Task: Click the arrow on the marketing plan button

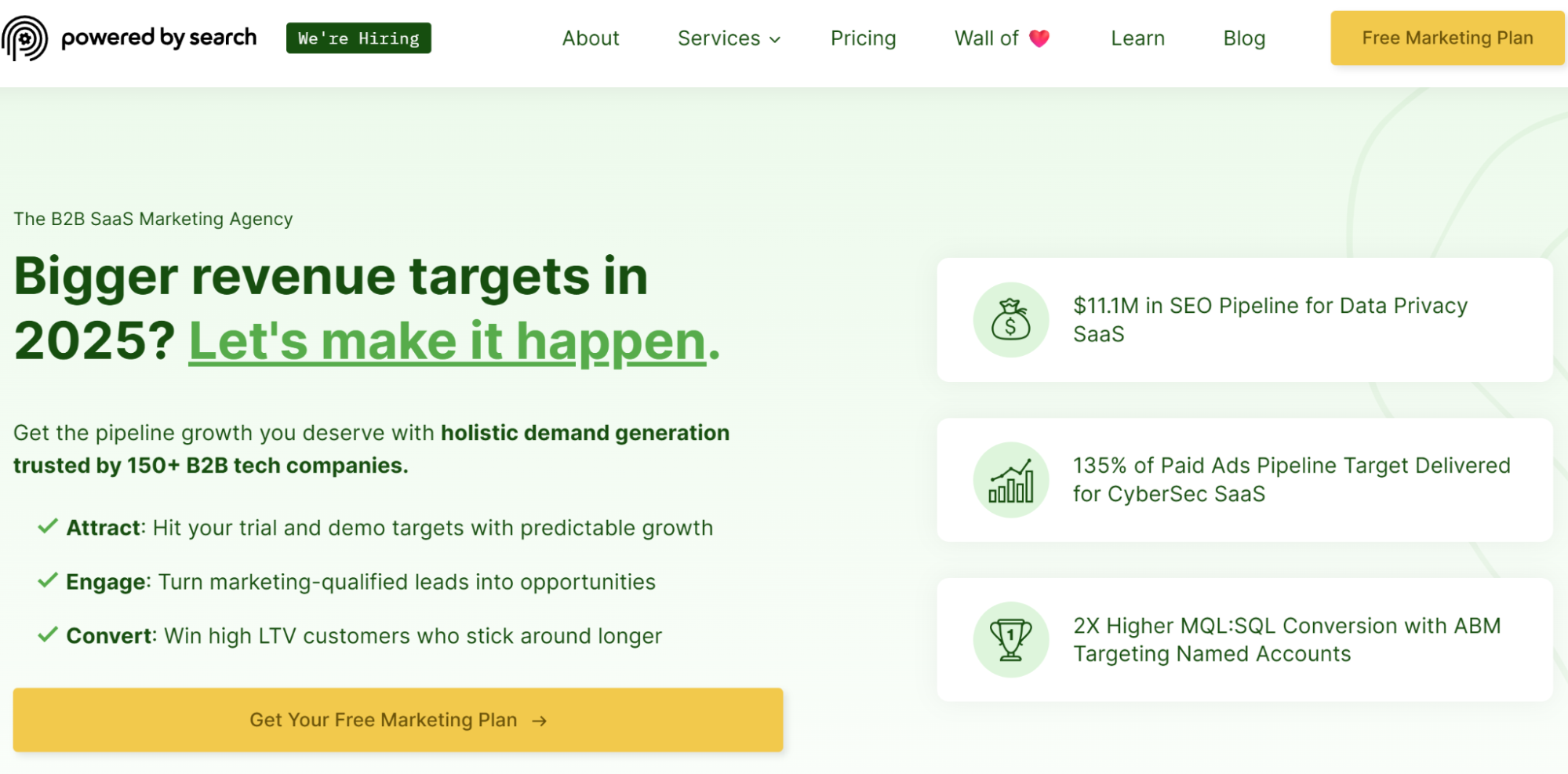Action: (x=539, y=721)
